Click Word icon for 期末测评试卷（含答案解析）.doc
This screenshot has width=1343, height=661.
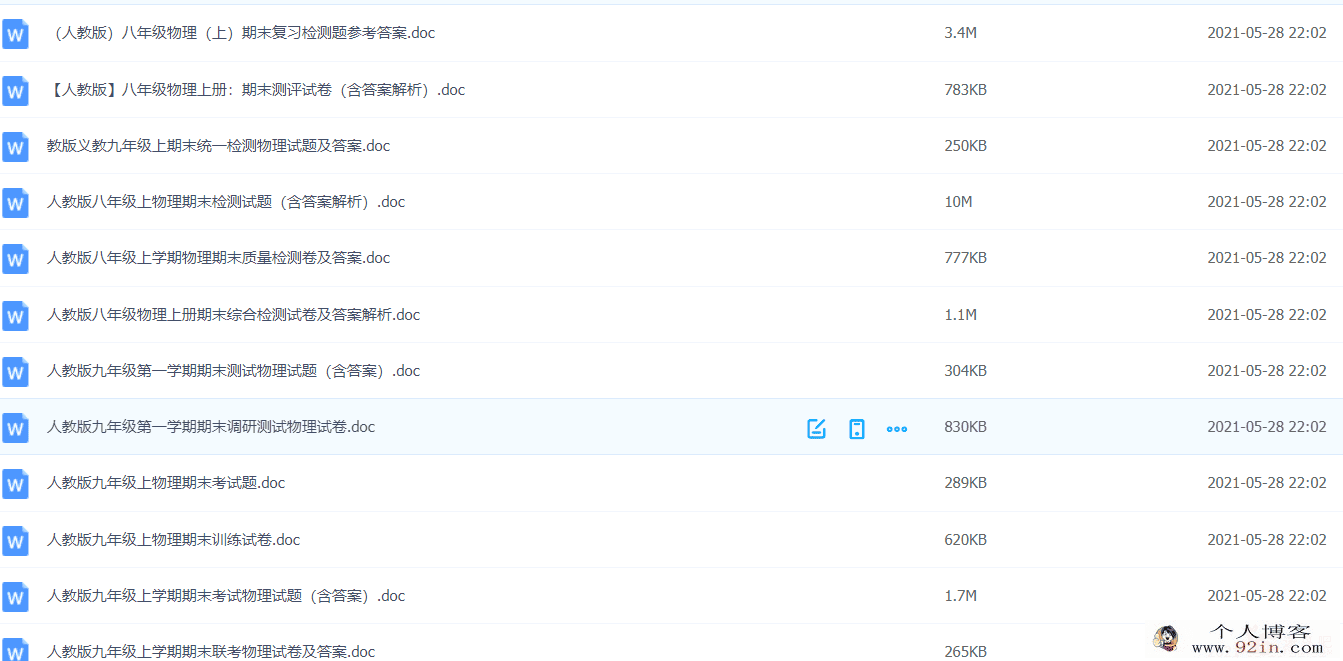[15, 90]
